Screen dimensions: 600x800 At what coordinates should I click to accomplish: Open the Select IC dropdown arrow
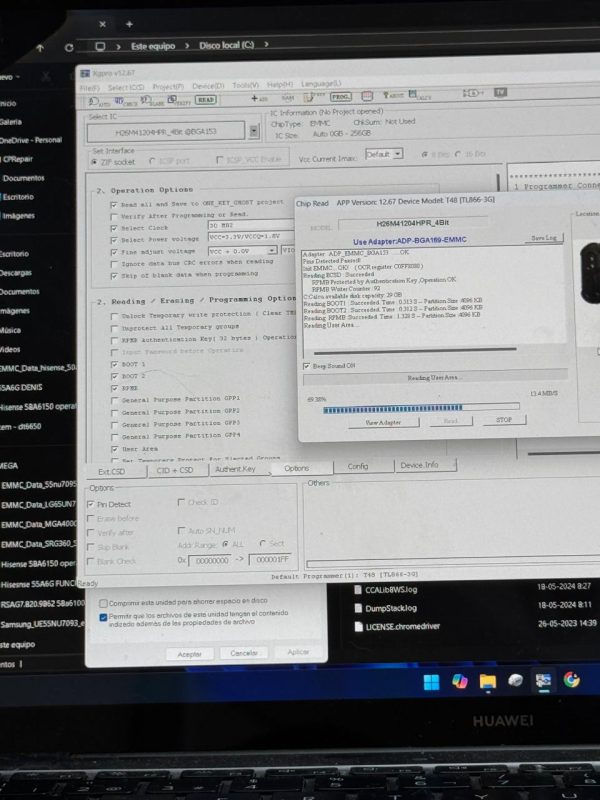coord(254,132)
